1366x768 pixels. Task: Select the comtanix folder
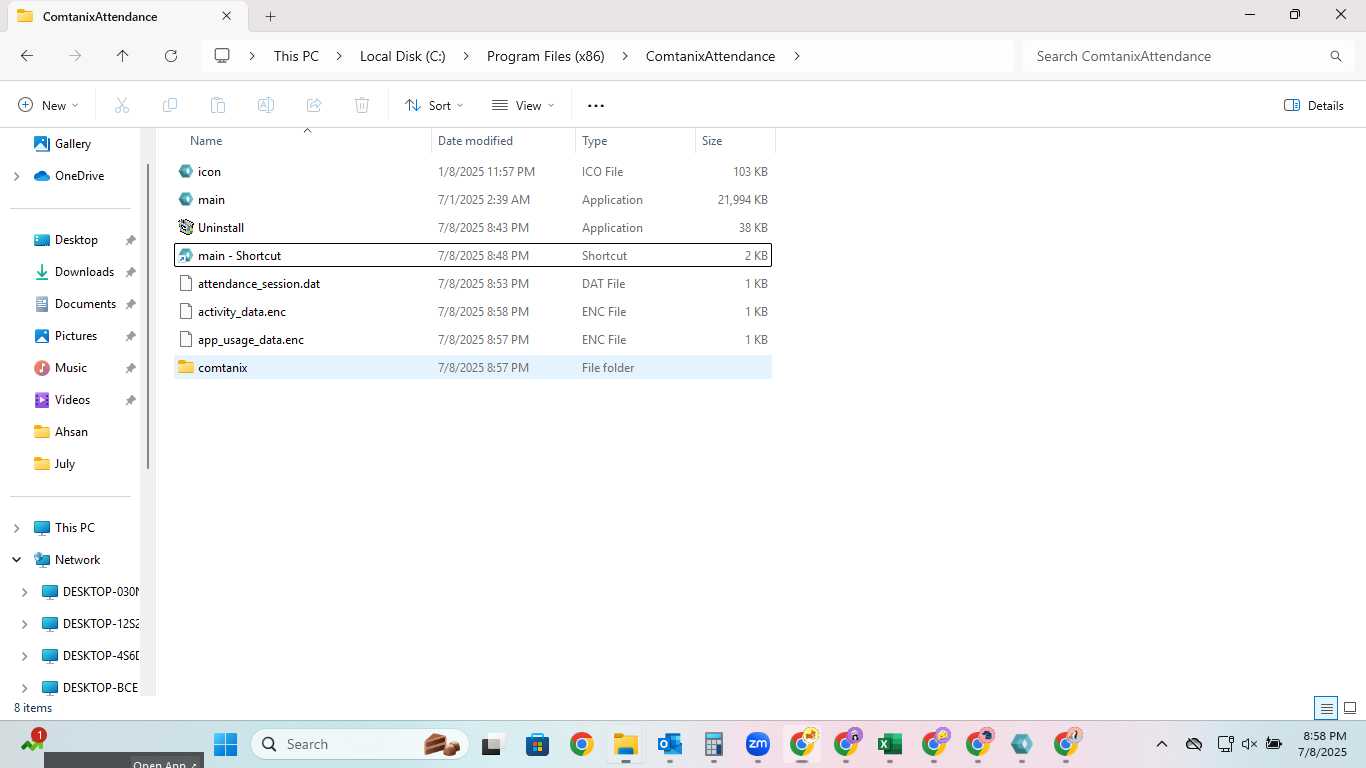473,368
